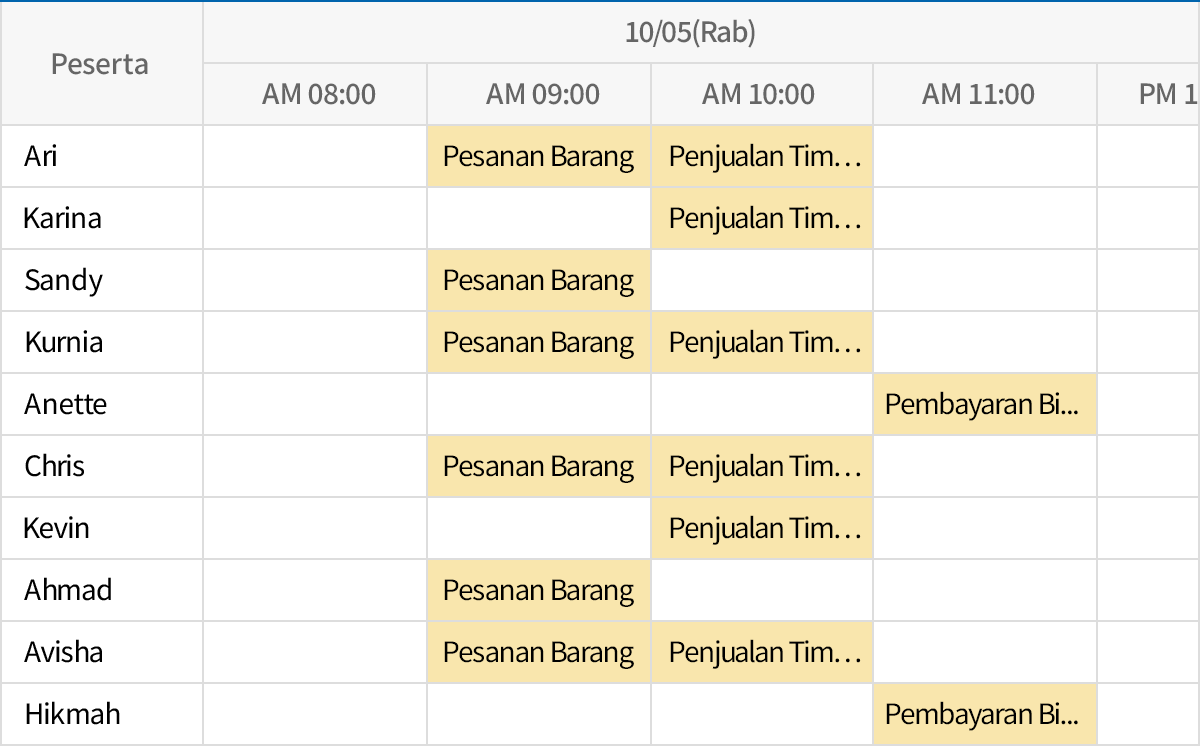Open Anette's Pembayaran Bi event

click(984, 404)
